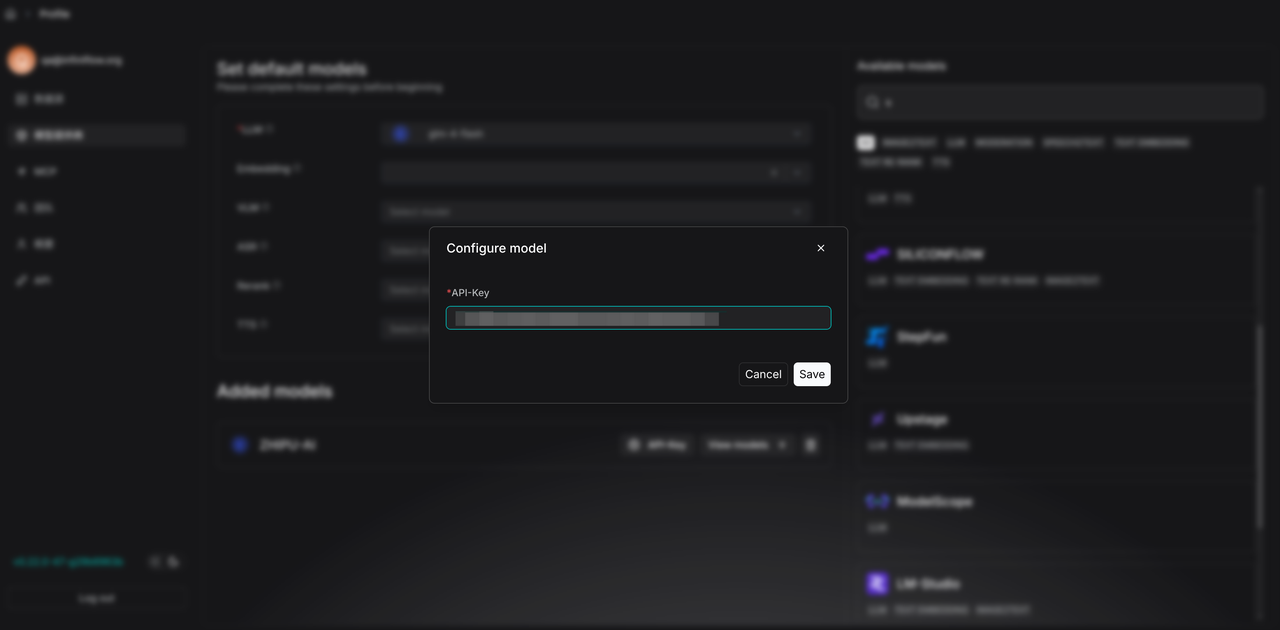The width and height of the screenshot is (1280, 630).
Task: Save the API key configuration
Action: 812,374
